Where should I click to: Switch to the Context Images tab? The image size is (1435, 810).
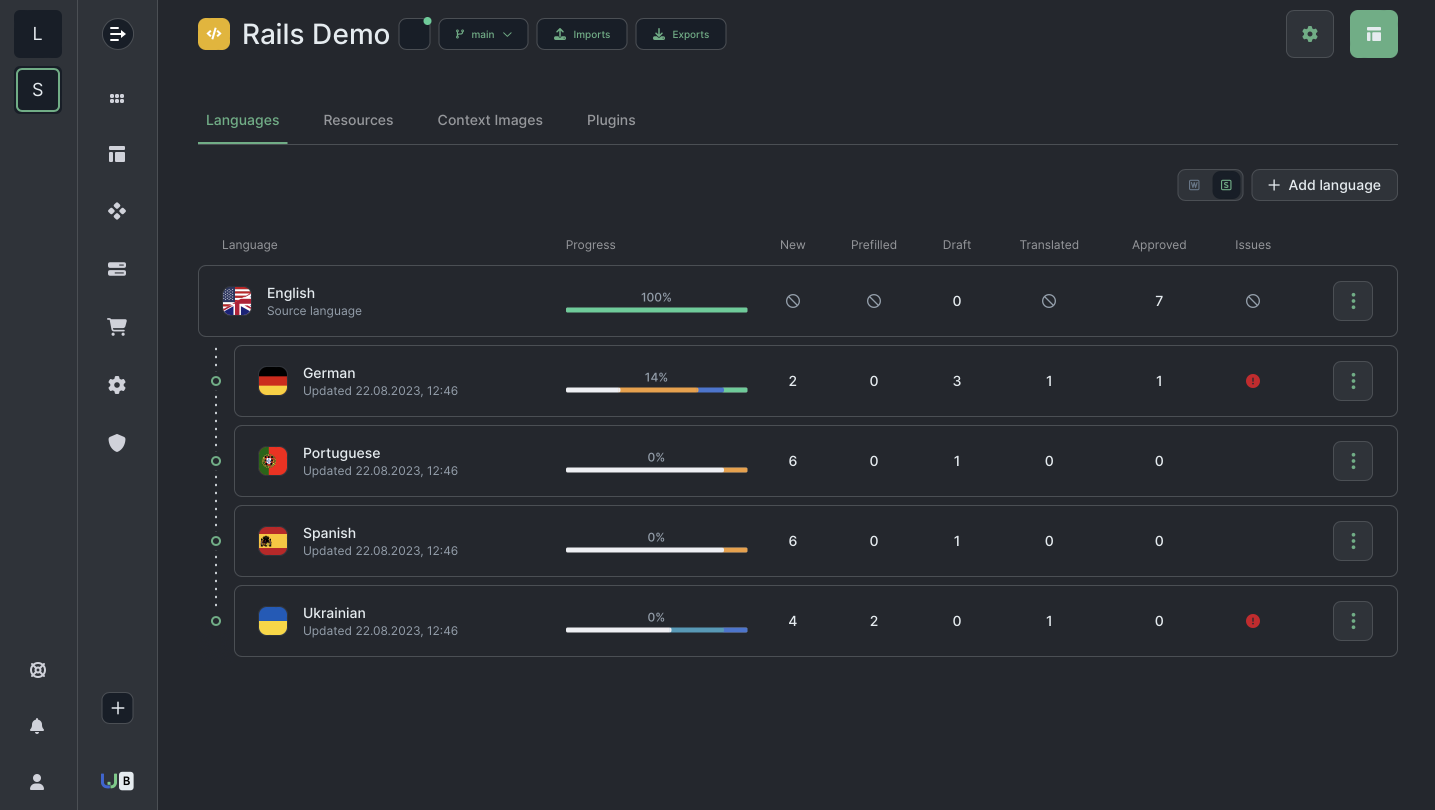490,120
